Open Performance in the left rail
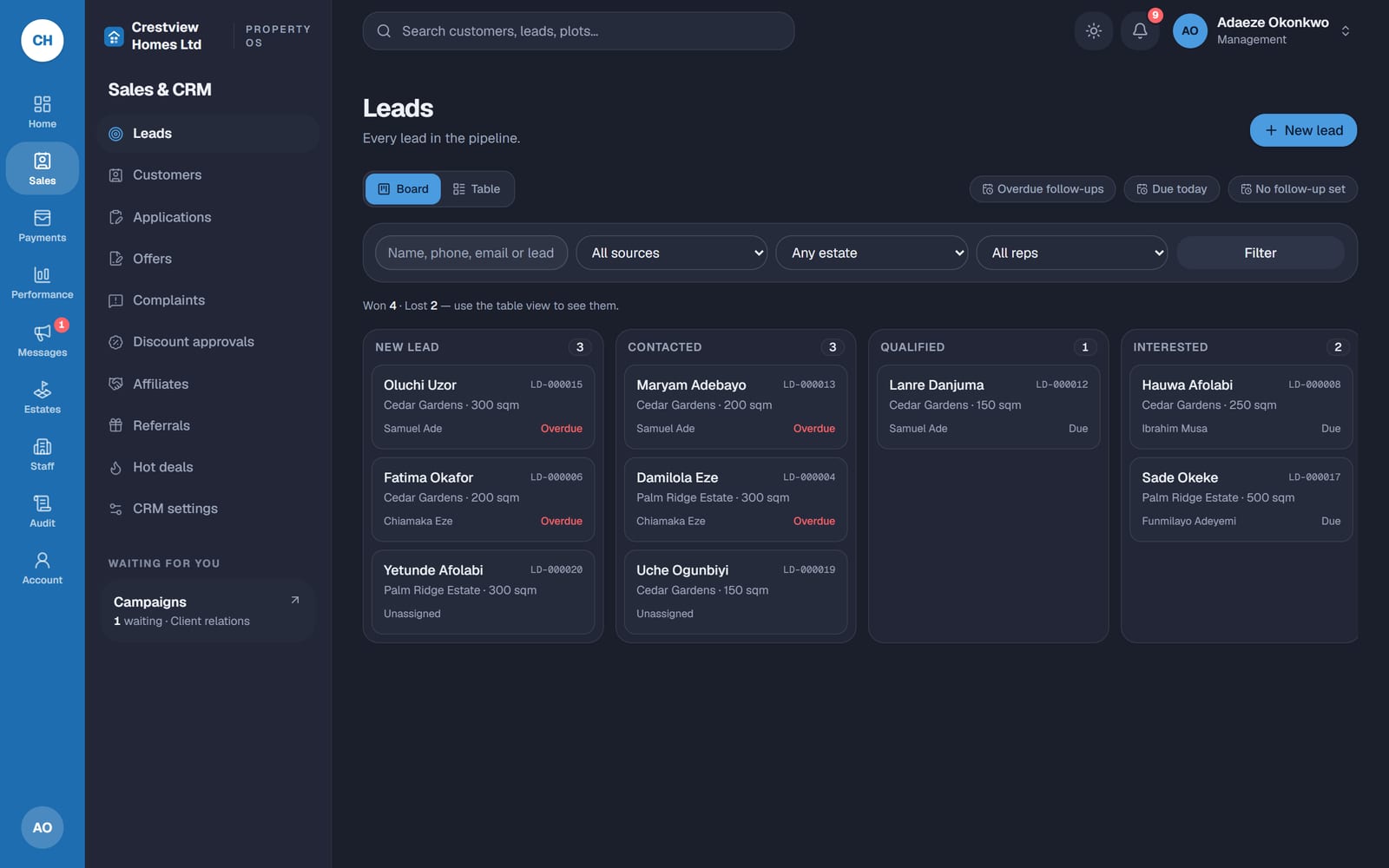This screenshot has width=1389, height=868. 42,283
